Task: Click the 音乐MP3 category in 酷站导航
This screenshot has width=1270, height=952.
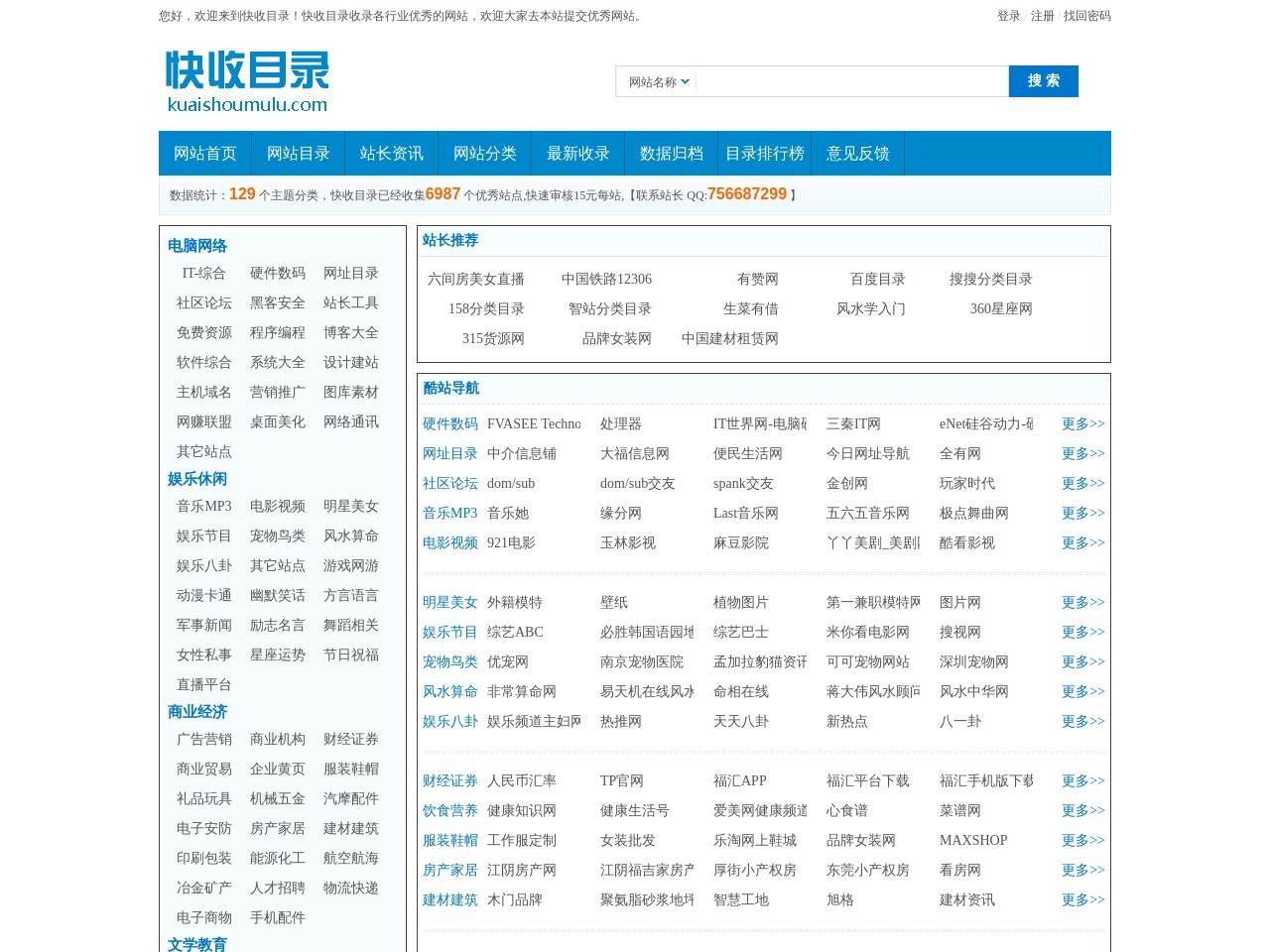Action: (449, 514)
